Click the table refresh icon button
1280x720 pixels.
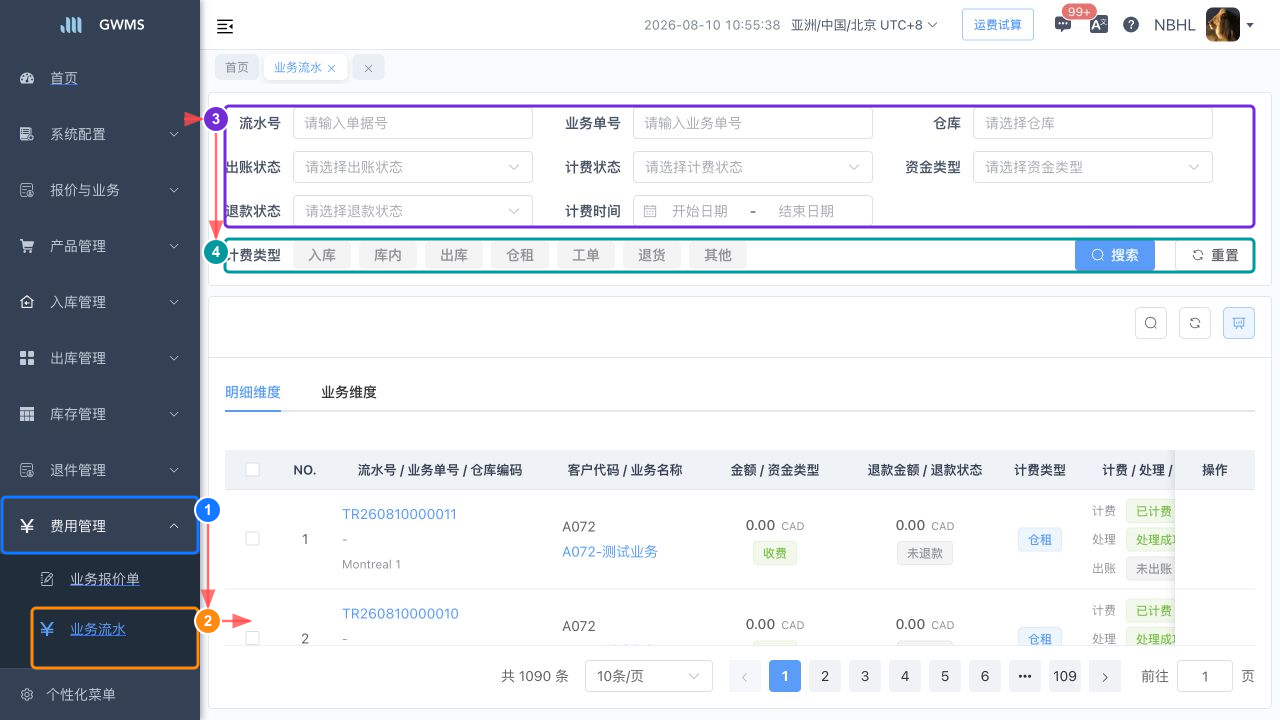(1195, 323)
